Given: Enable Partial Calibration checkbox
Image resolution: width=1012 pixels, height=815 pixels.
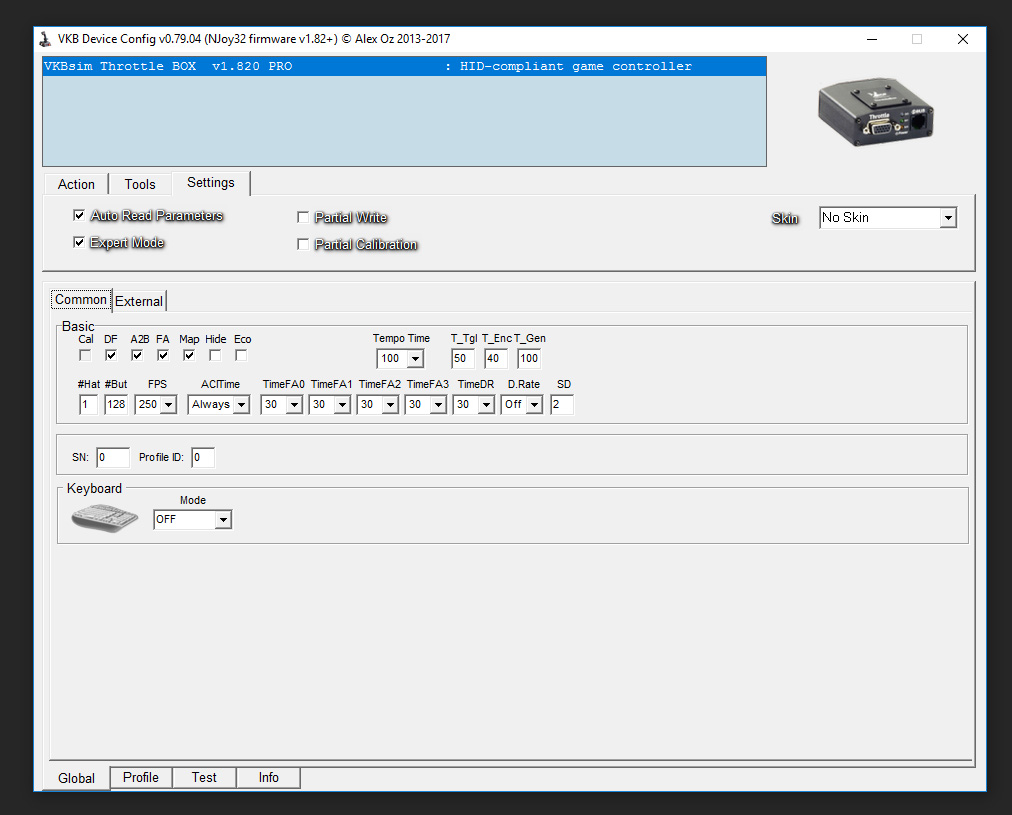Looking at the screenshot, I should (303, 245).
